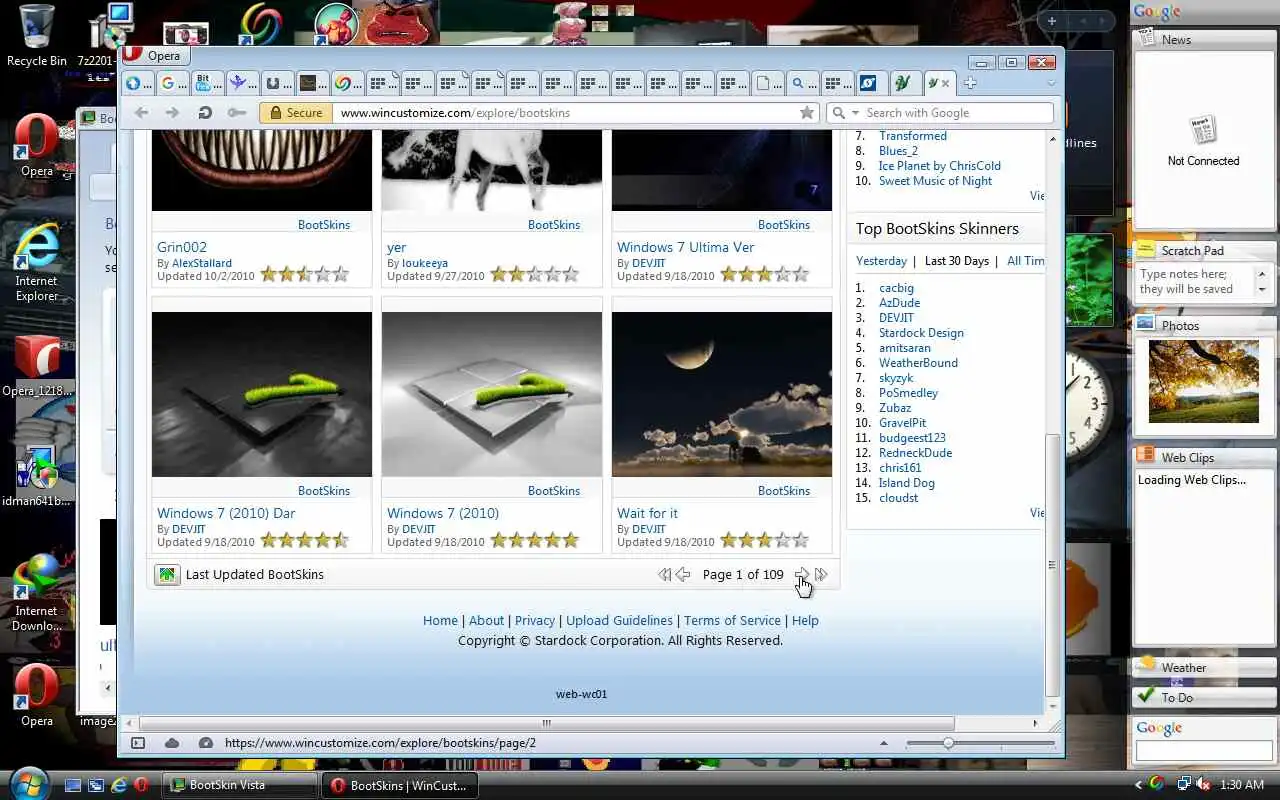This screenshot has width=1280, height=800.
Task: Click the Last Updated BootSkins icon
Action: tap(167, 574)
